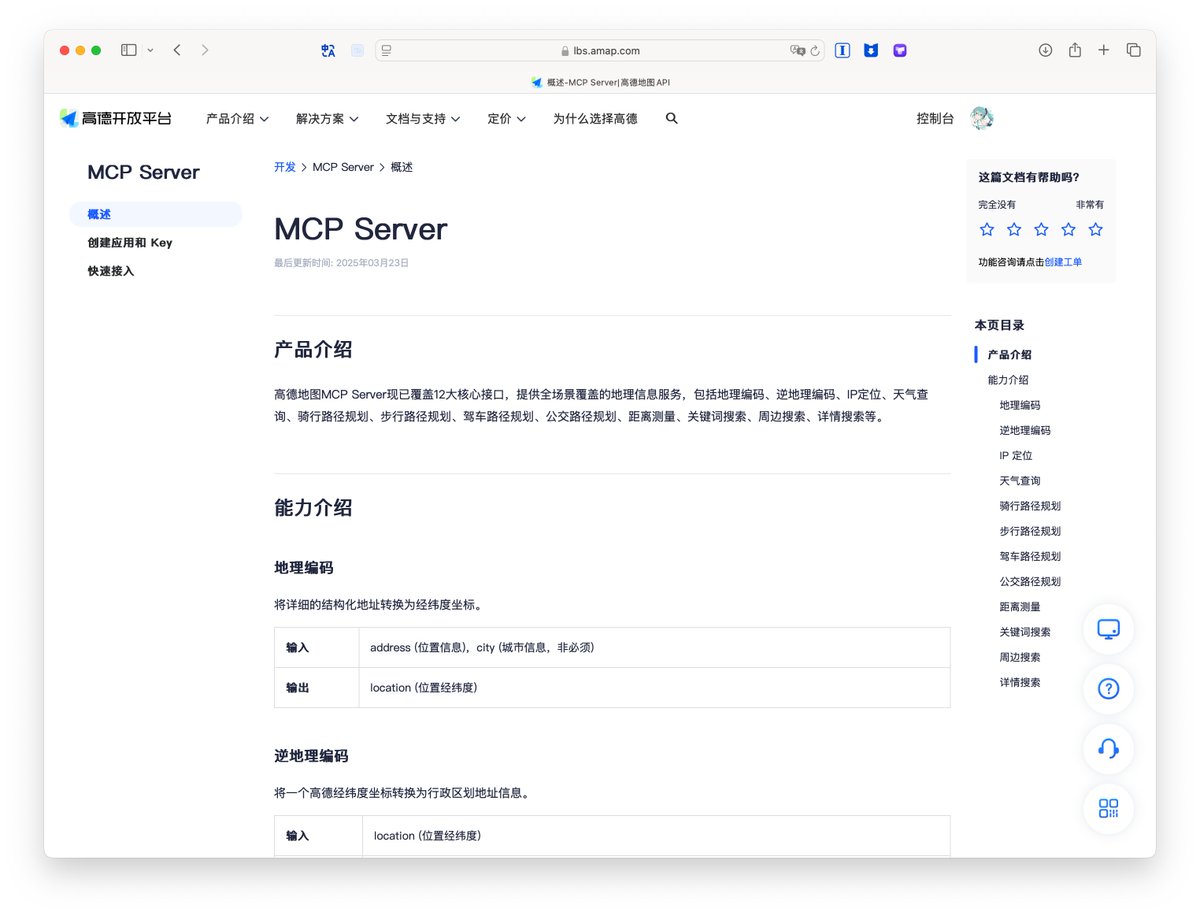Open the boxed I extension icon

point(842,50)
